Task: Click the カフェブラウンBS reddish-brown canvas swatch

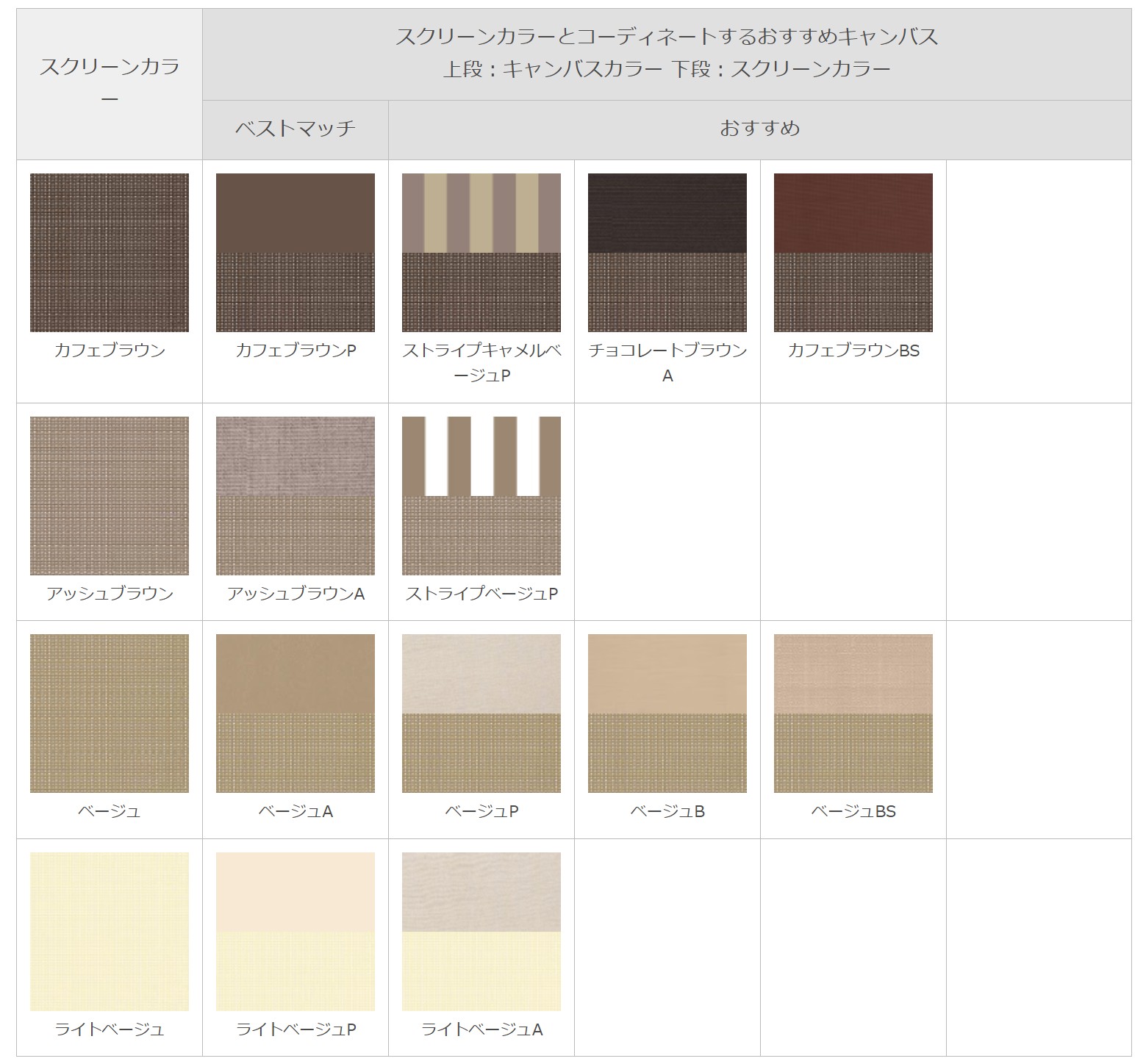Action: pyautogui.click(x=853, y=254)
